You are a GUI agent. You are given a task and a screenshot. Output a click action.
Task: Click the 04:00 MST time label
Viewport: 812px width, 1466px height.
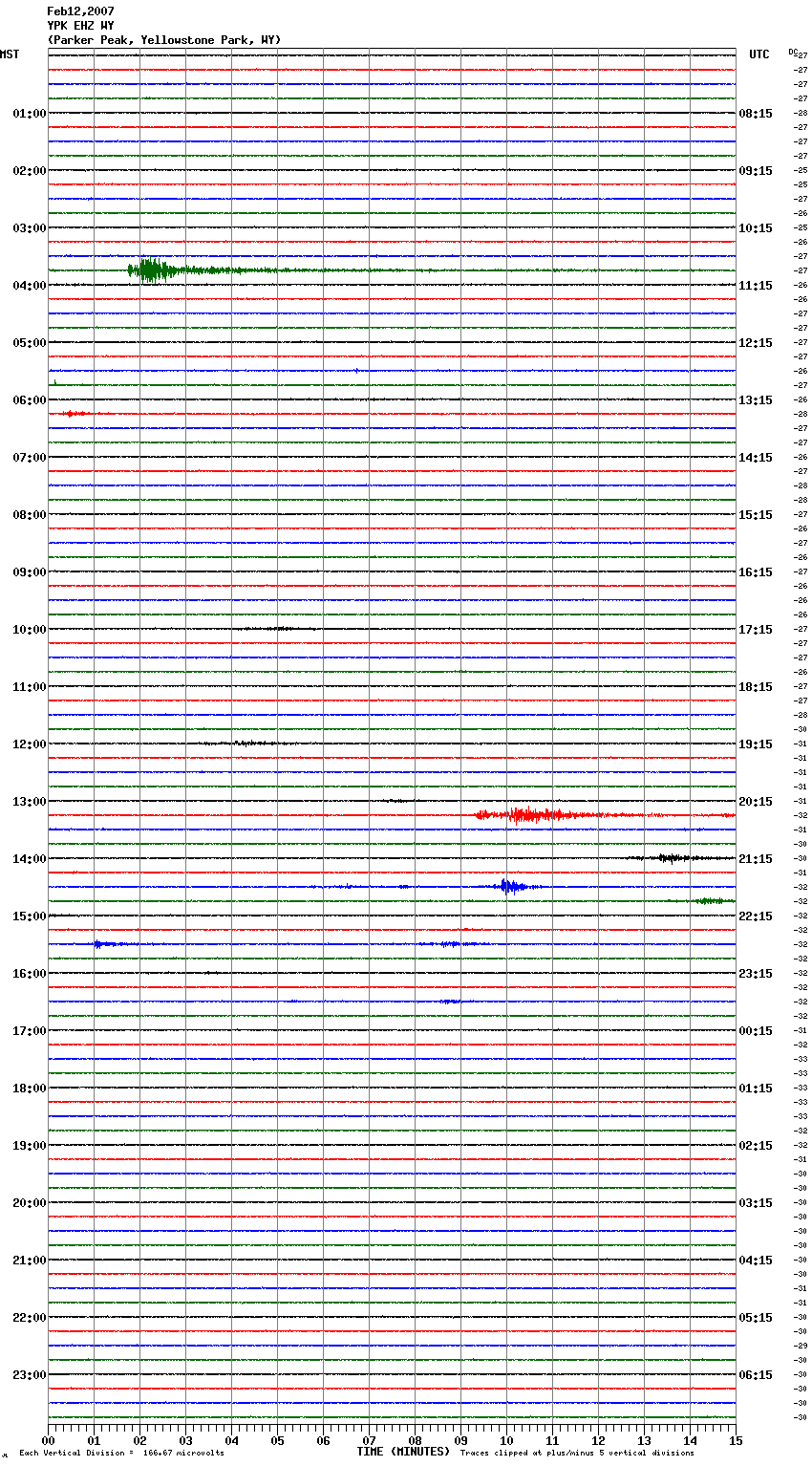click(x=29, y=286)
